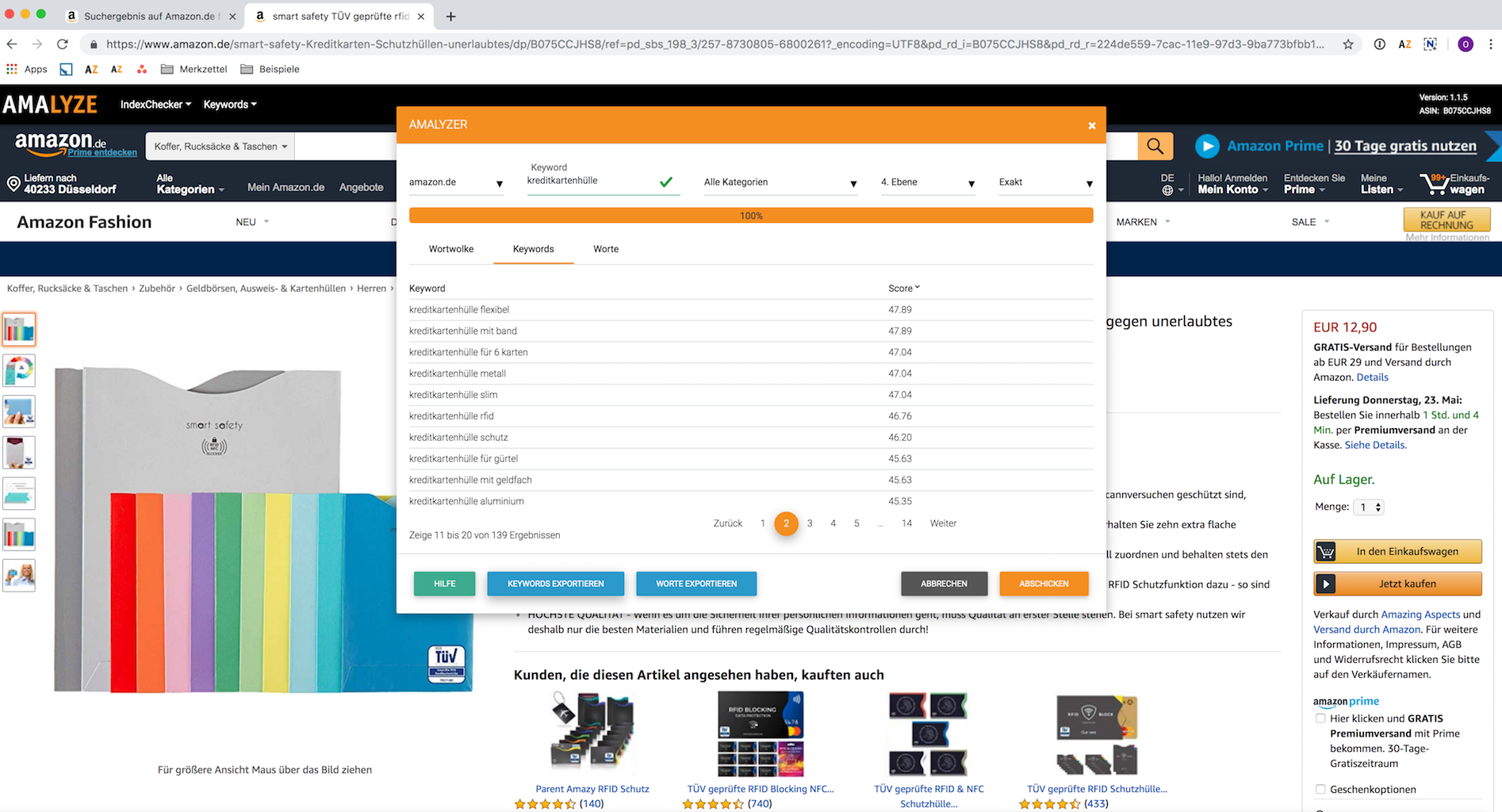Open the Beispiele bookmarks folder
This screenshot has width=1502, height=812.
(x=270, y=69)
